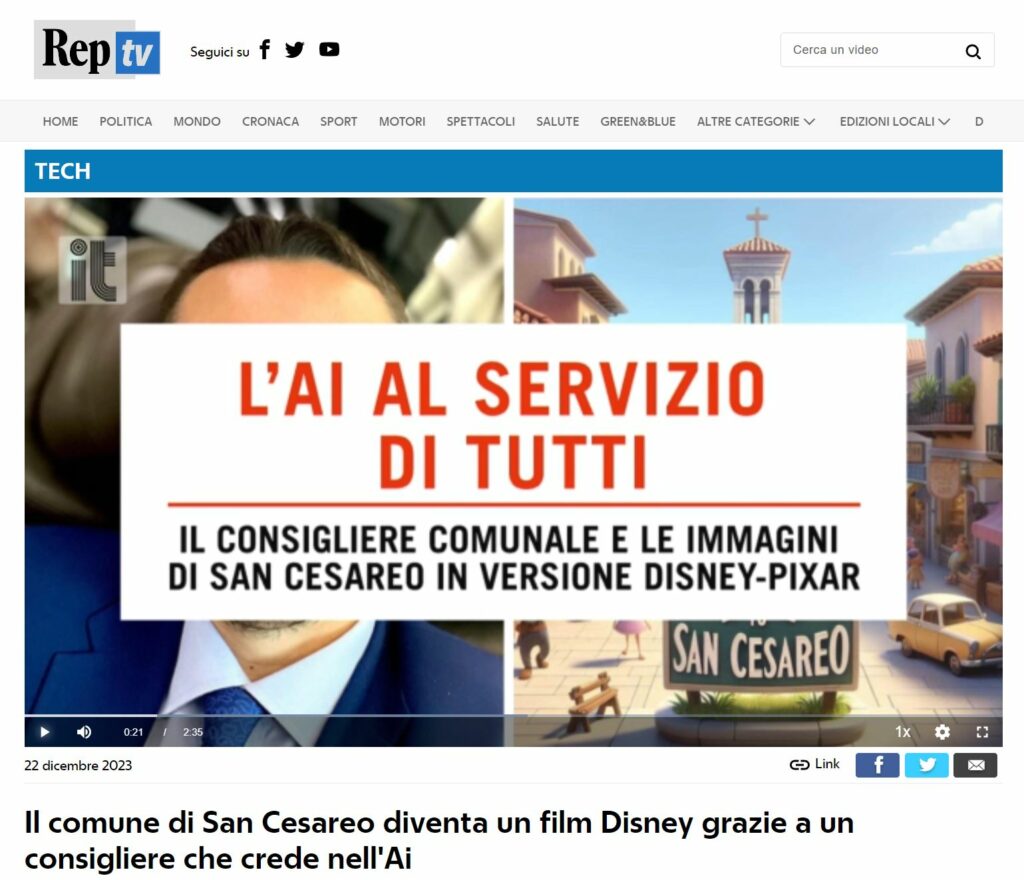Visit the Facebook page in header
The width and height of the screenshot is (1024, 880).
tap(264, 50)
